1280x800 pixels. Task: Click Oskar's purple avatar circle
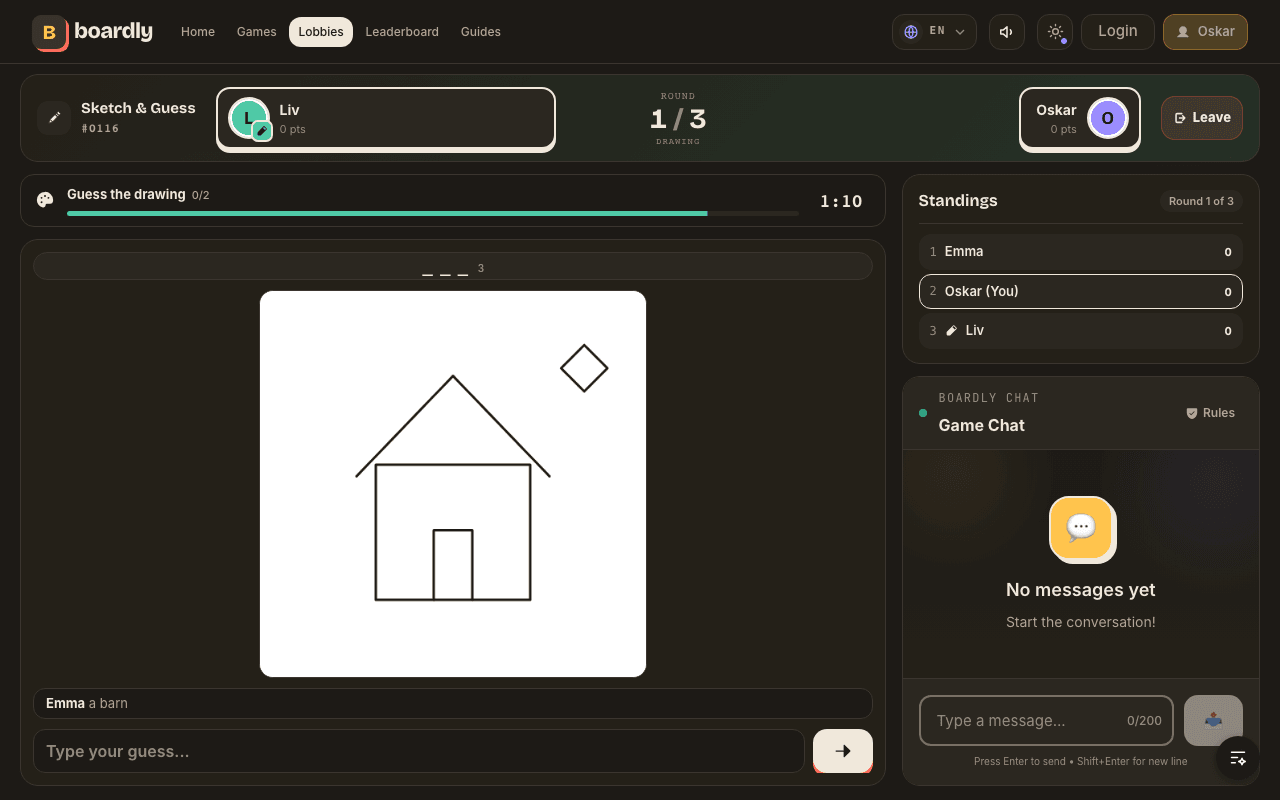coord(1107,118)
